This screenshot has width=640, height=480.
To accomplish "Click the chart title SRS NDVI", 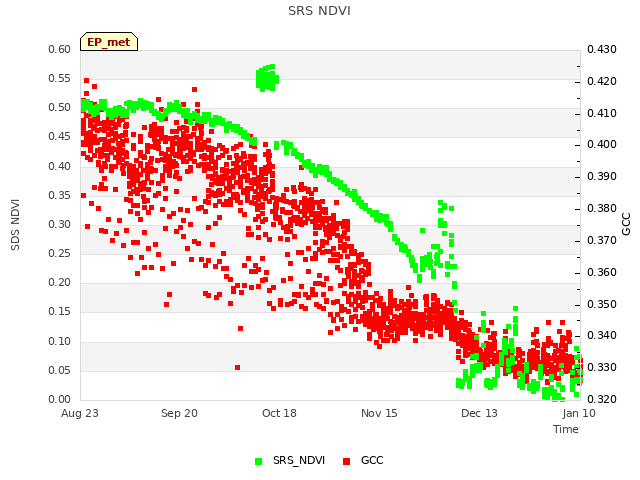I will pos(319,11).
